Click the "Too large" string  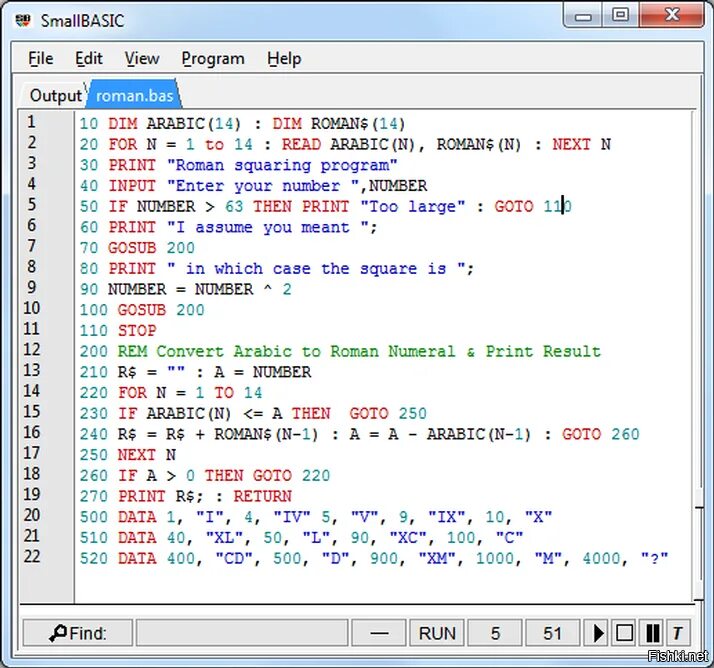[x=413, y=207]
